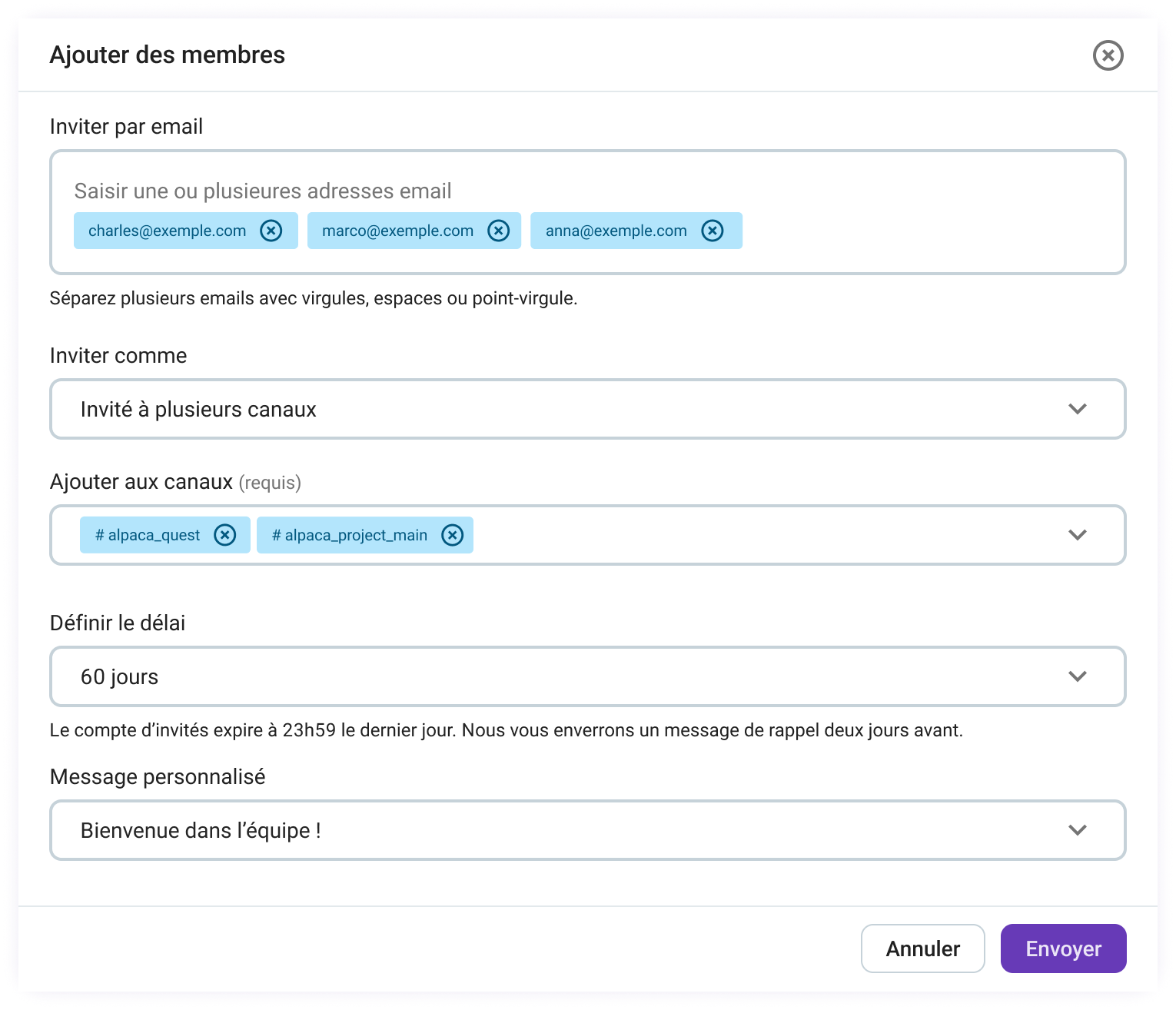
Task: Click the marco@exemple.com chip label
Action: (397, 231)
